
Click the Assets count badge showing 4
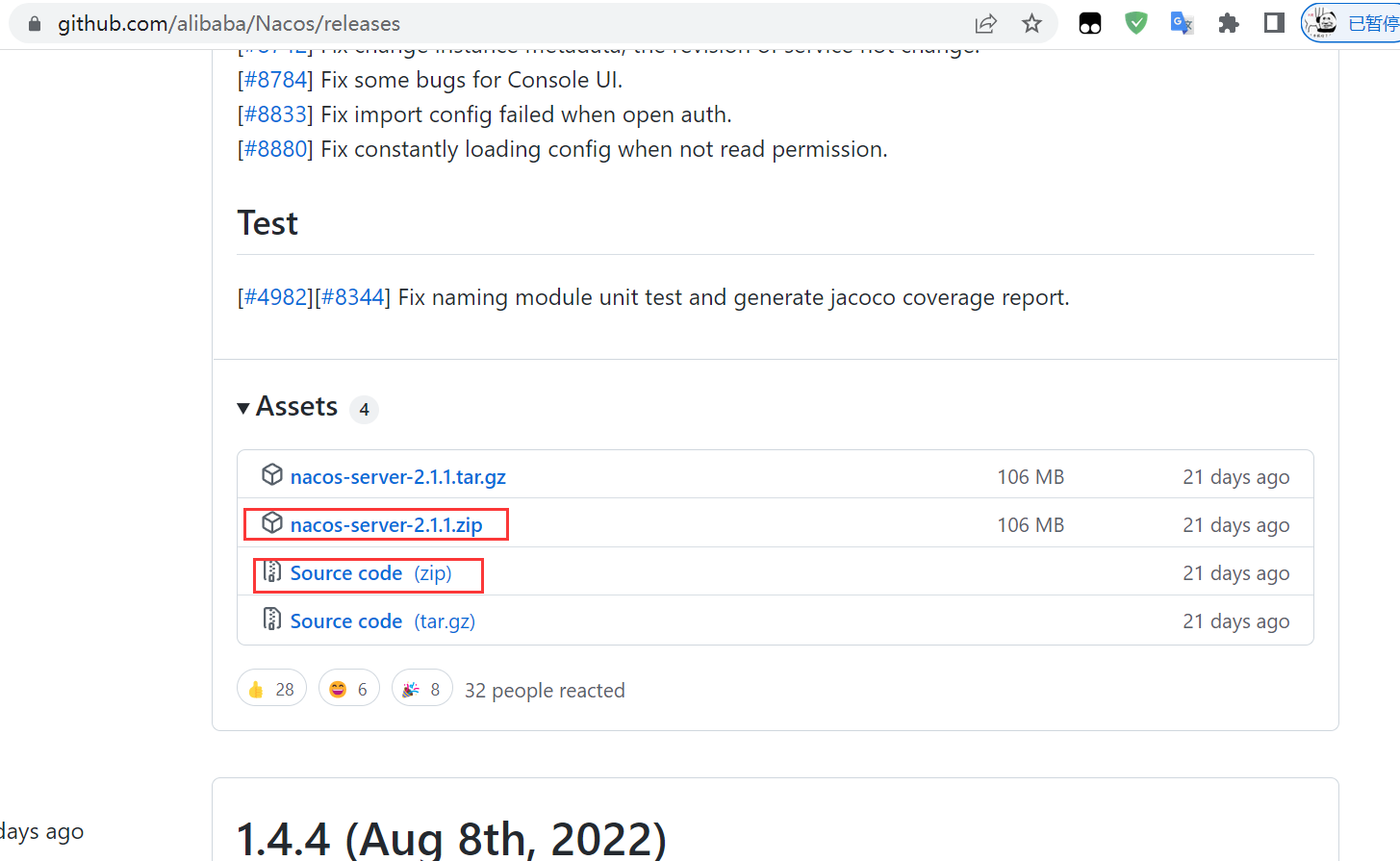(x=364, y=410)
